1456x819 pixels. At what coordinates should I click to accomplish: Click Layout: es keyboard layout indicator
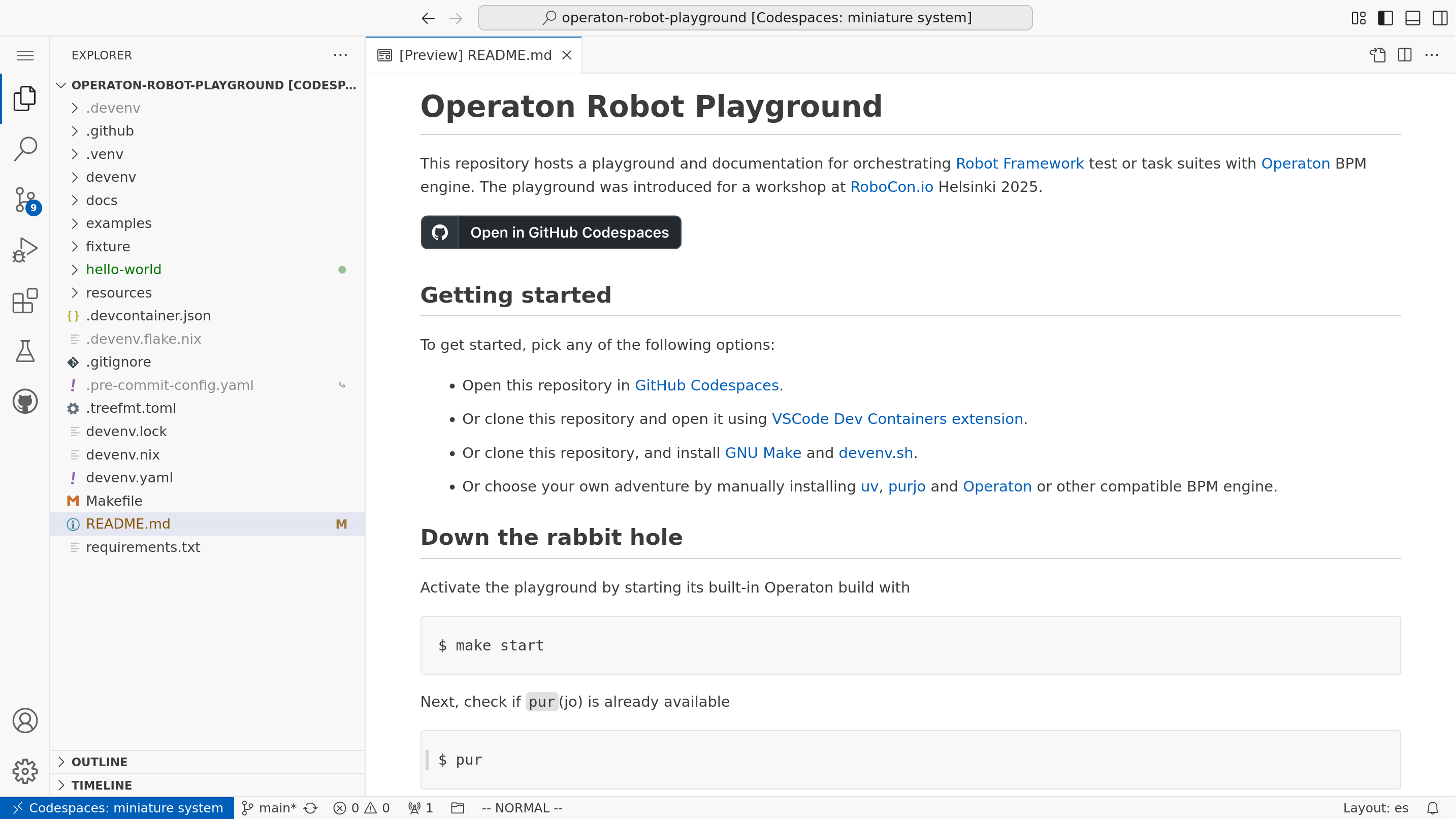click(1375, 808)
